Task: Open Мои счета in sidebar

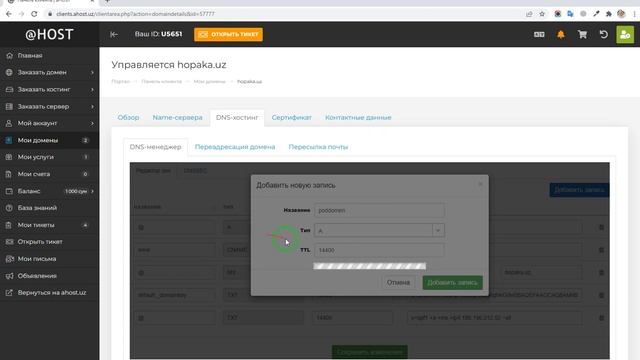Action: 49,174
